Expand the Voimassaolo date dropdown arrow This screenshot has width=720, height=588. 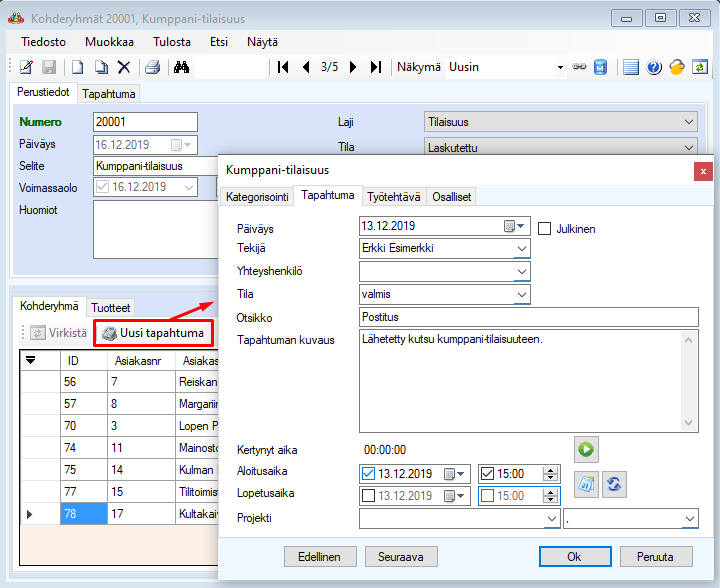click(189, 187)
